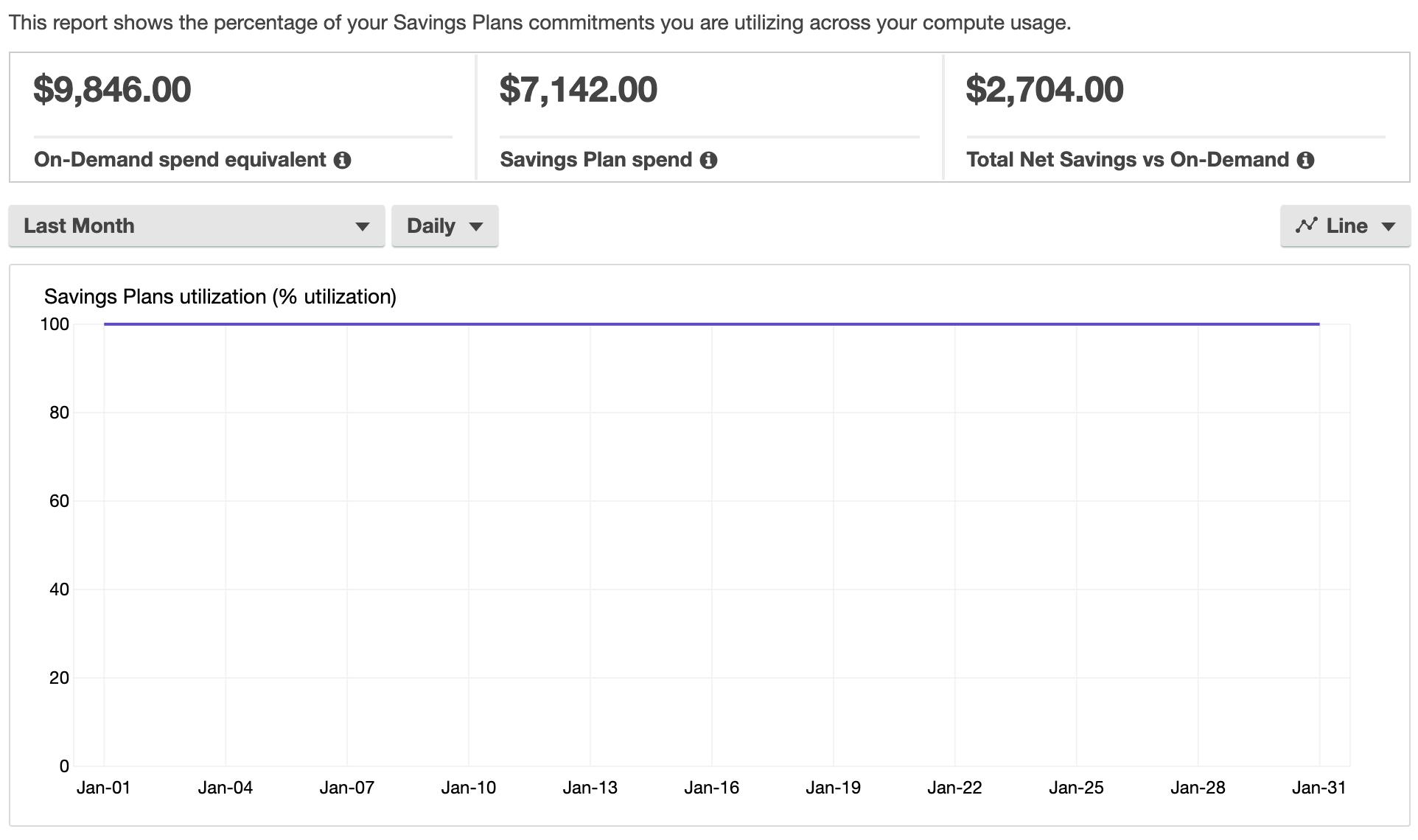Viewport: 1418px width, 840px height.
Task: Open the Line chart type dropdown
Action: click(1345, 225)
